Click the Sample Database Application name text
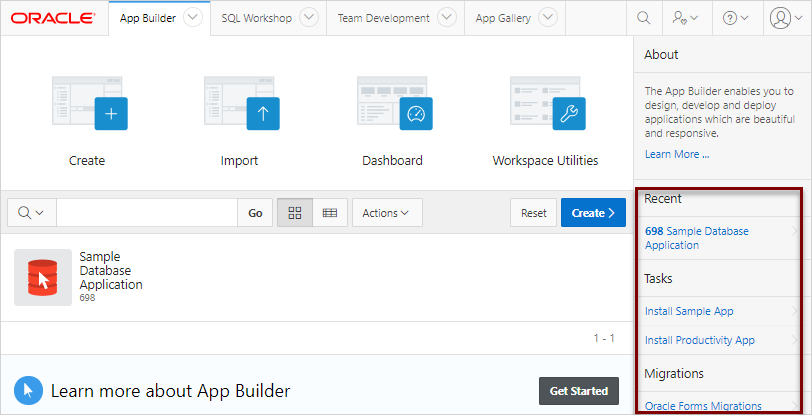The image size is (812, 415). [111, 270]
